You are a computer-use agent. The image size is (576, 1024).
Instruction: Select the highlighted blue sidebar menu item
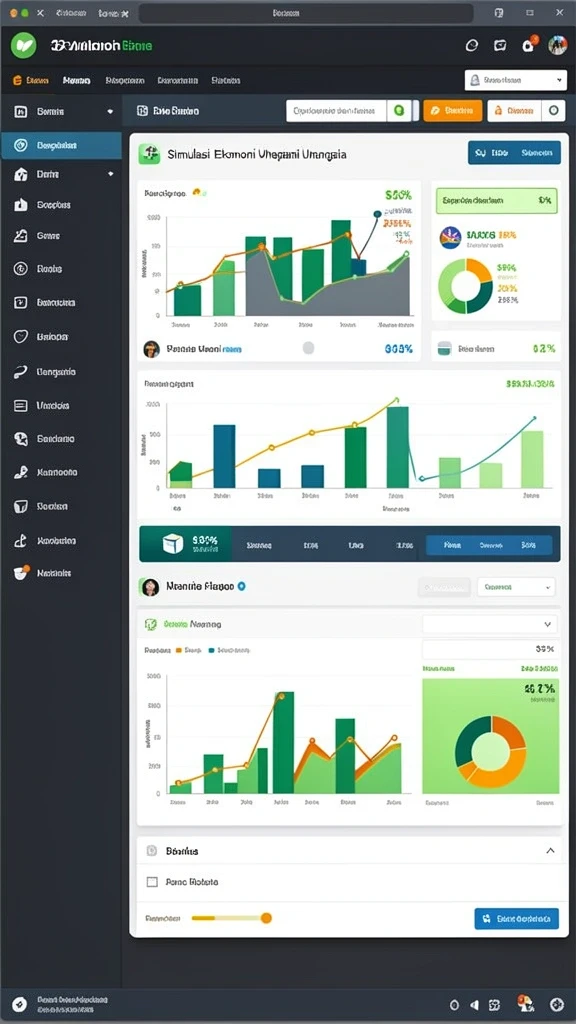61,146
